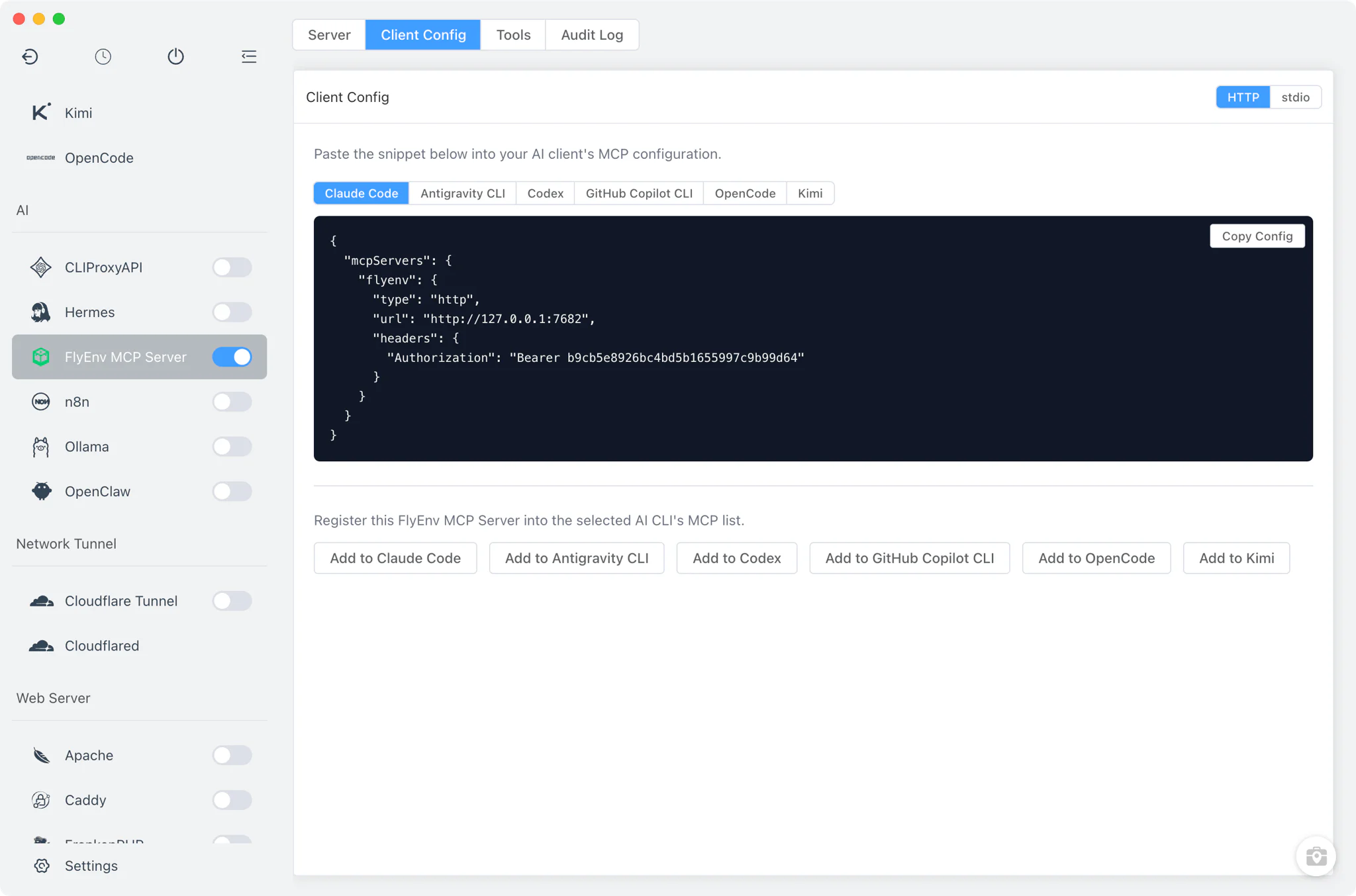
Task: Click the Settings gear icon
Action: click(x=42, y=866)
